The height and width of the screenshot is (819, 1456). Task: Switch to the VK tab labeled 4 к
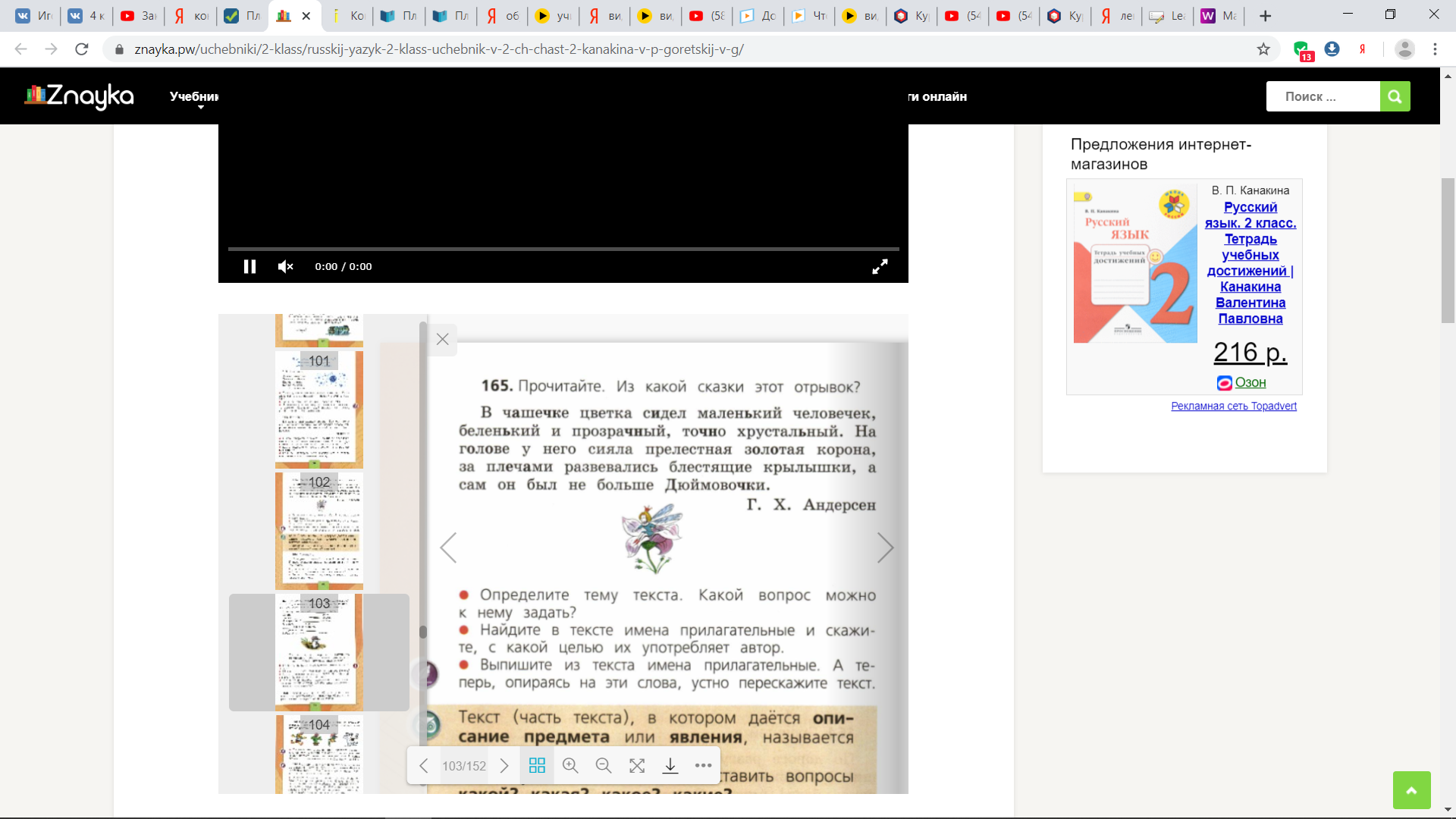[86, 16]
